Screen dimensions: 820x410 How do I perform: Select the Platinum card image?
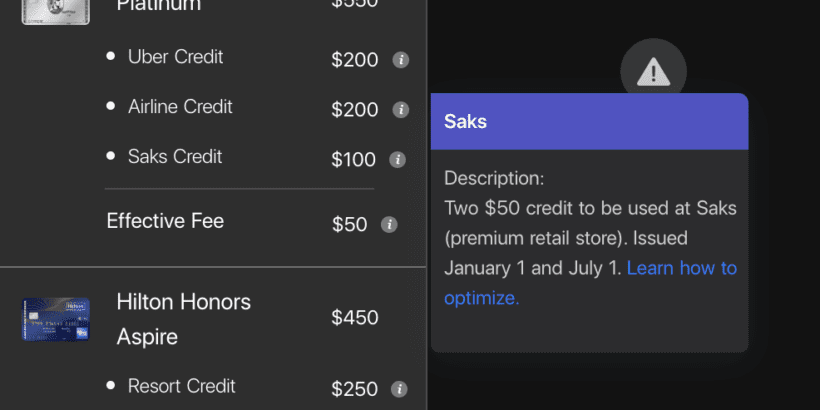pos(55,12)
